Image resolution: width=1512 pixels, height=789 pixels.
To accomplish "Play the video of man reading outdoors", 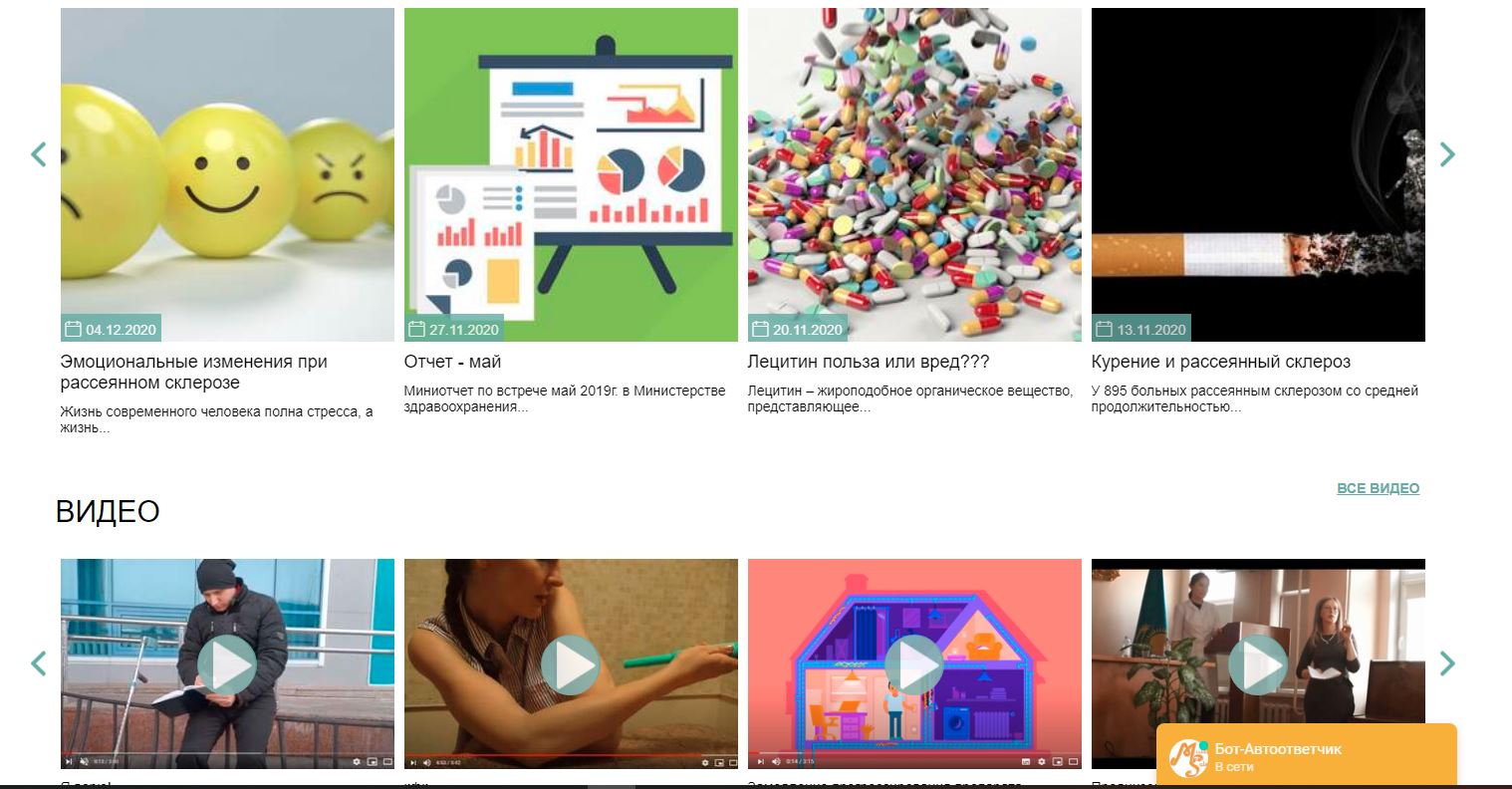I will point(227,664).
